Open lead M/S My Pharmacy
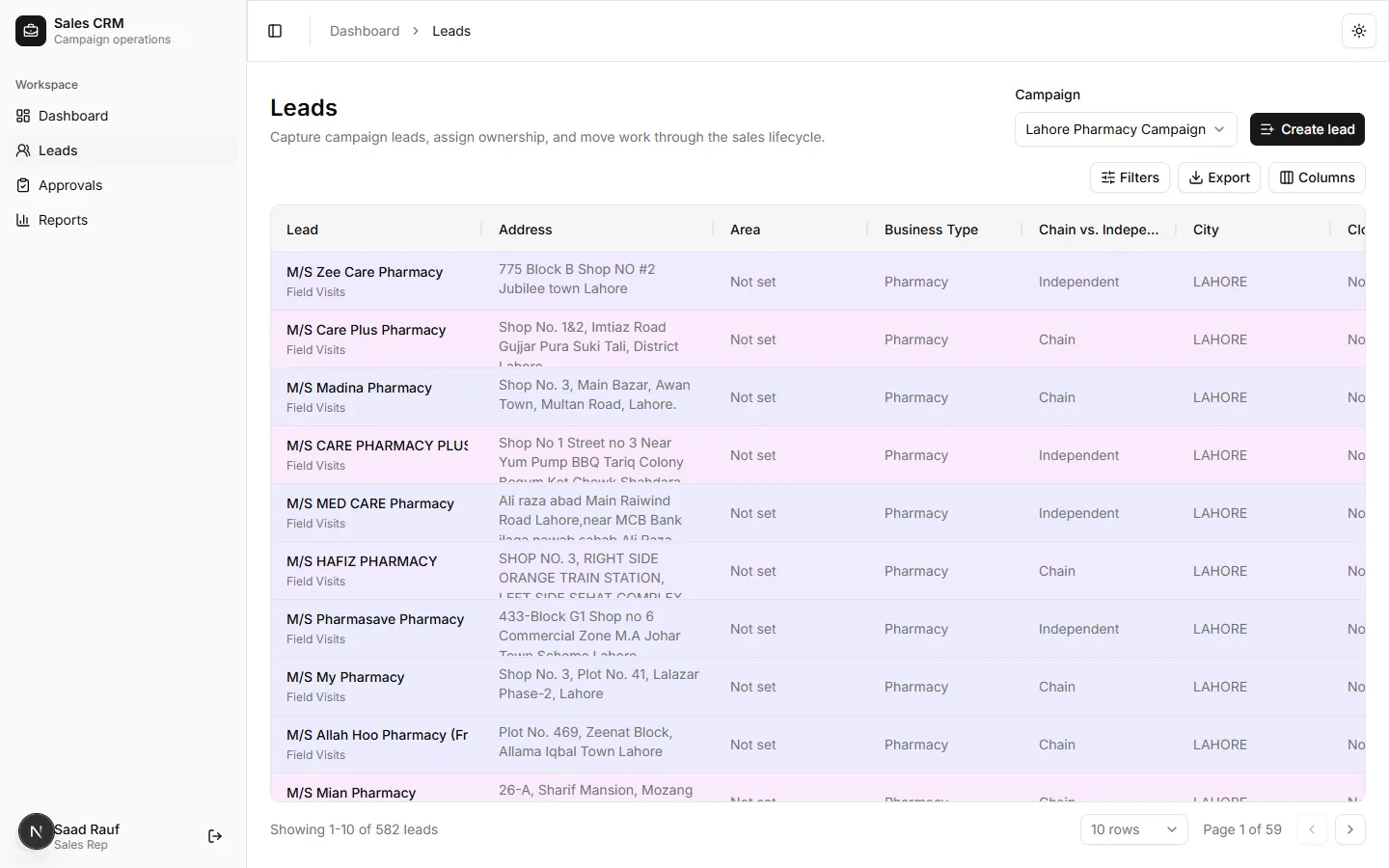The width and height of the screenshot is (1389, 868). [x=345, y=677]
